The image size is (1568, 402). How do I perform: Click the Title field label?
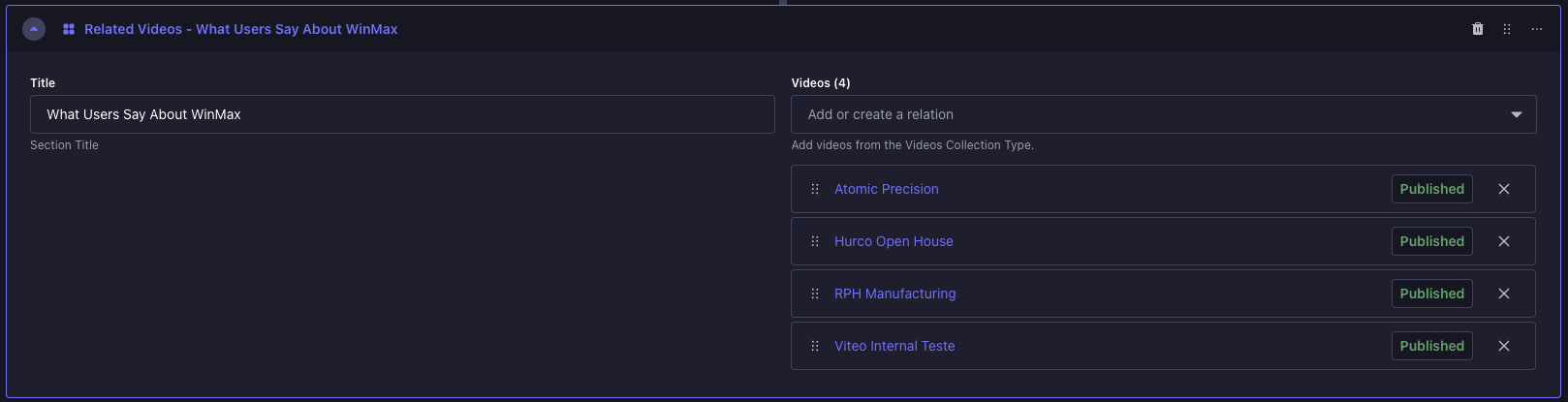tap(43, 83)
